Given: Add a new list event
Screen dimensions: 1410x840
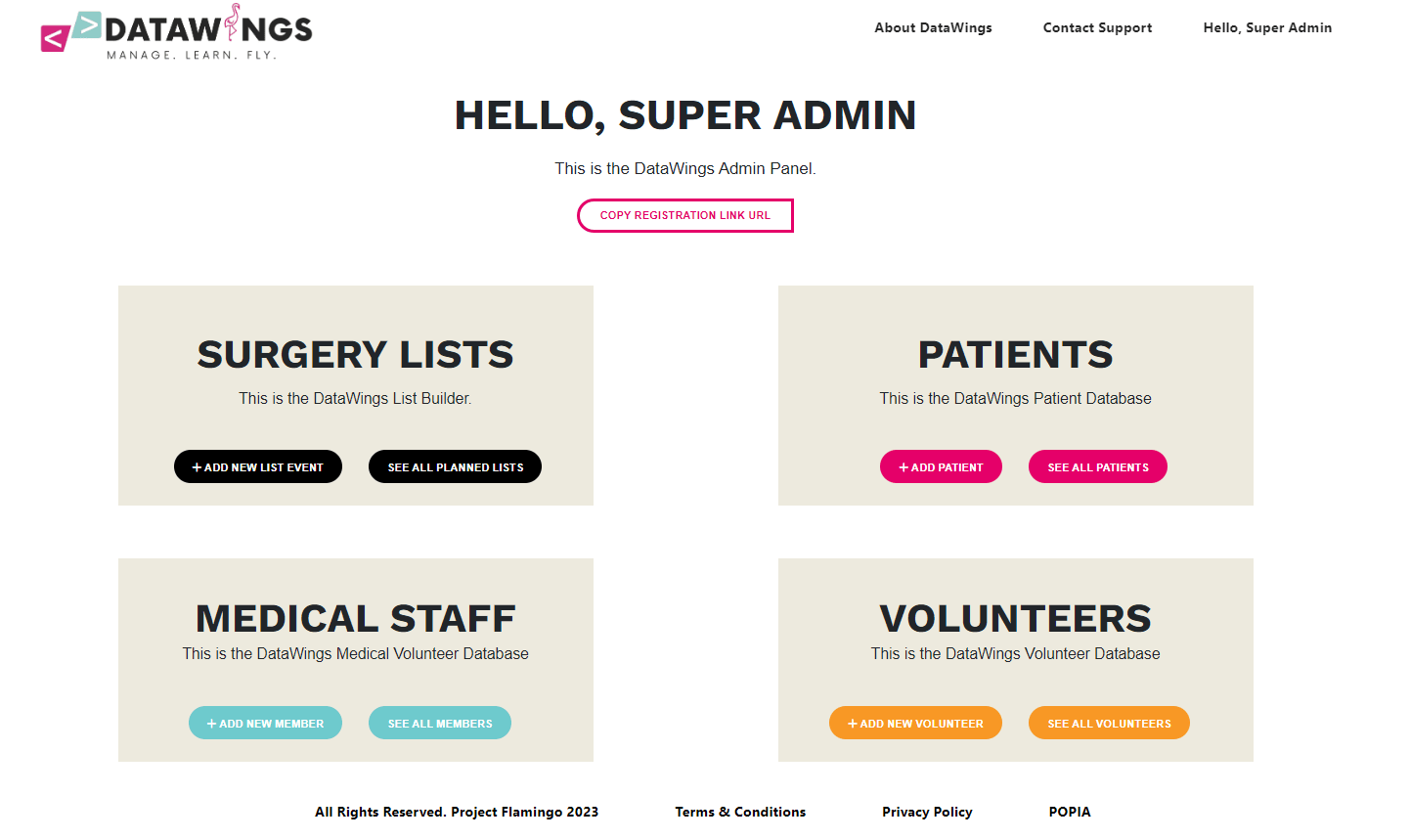Looking at the screenshot, I should (258, 466).
